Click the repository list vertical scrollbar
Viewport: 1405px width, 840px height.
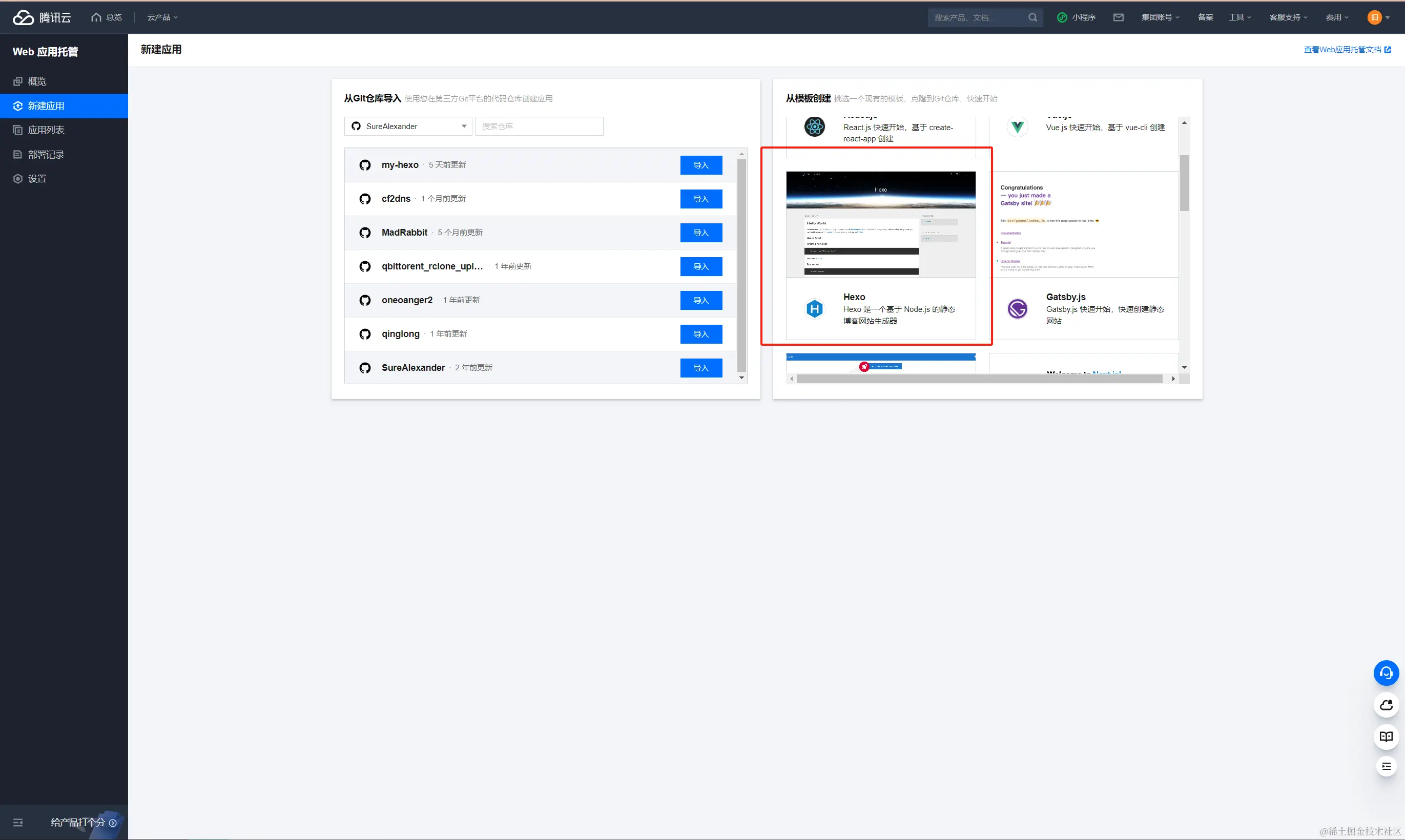point(741,265)
